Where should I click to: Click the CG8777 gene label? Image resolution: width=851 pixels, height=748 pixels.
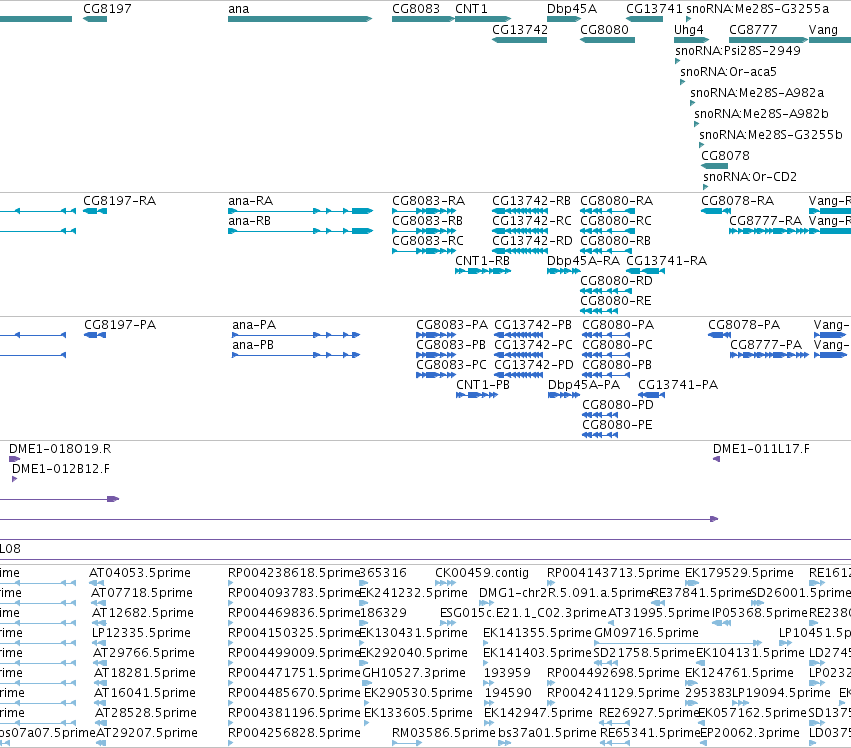[x=753, y=30]
